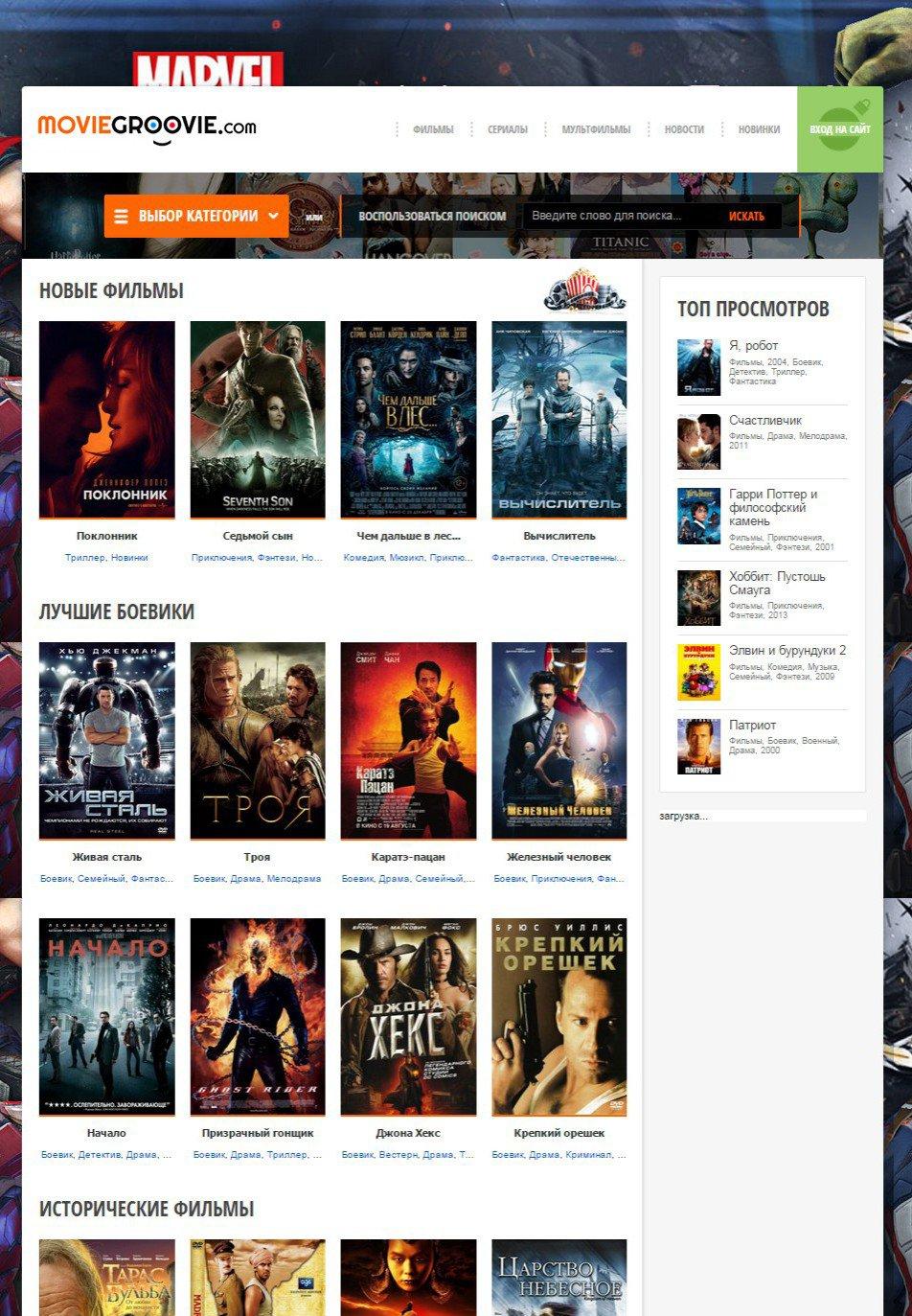Click the genre links under Троя

pyautogui.click(x=258, y=878)
